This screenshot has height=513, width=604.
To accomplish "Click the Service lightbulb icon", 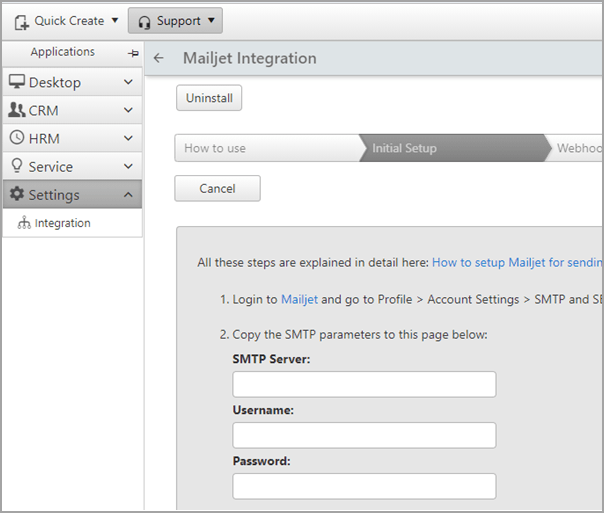I will pos(17,166).
